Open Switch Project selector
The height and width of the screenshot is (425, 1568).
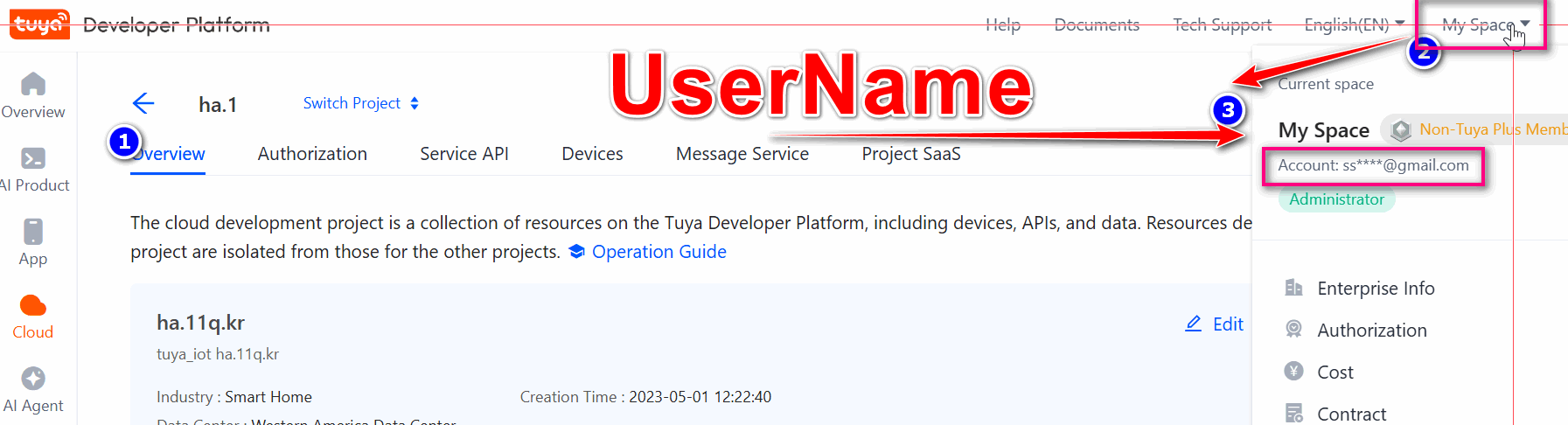tap(361, 103)
